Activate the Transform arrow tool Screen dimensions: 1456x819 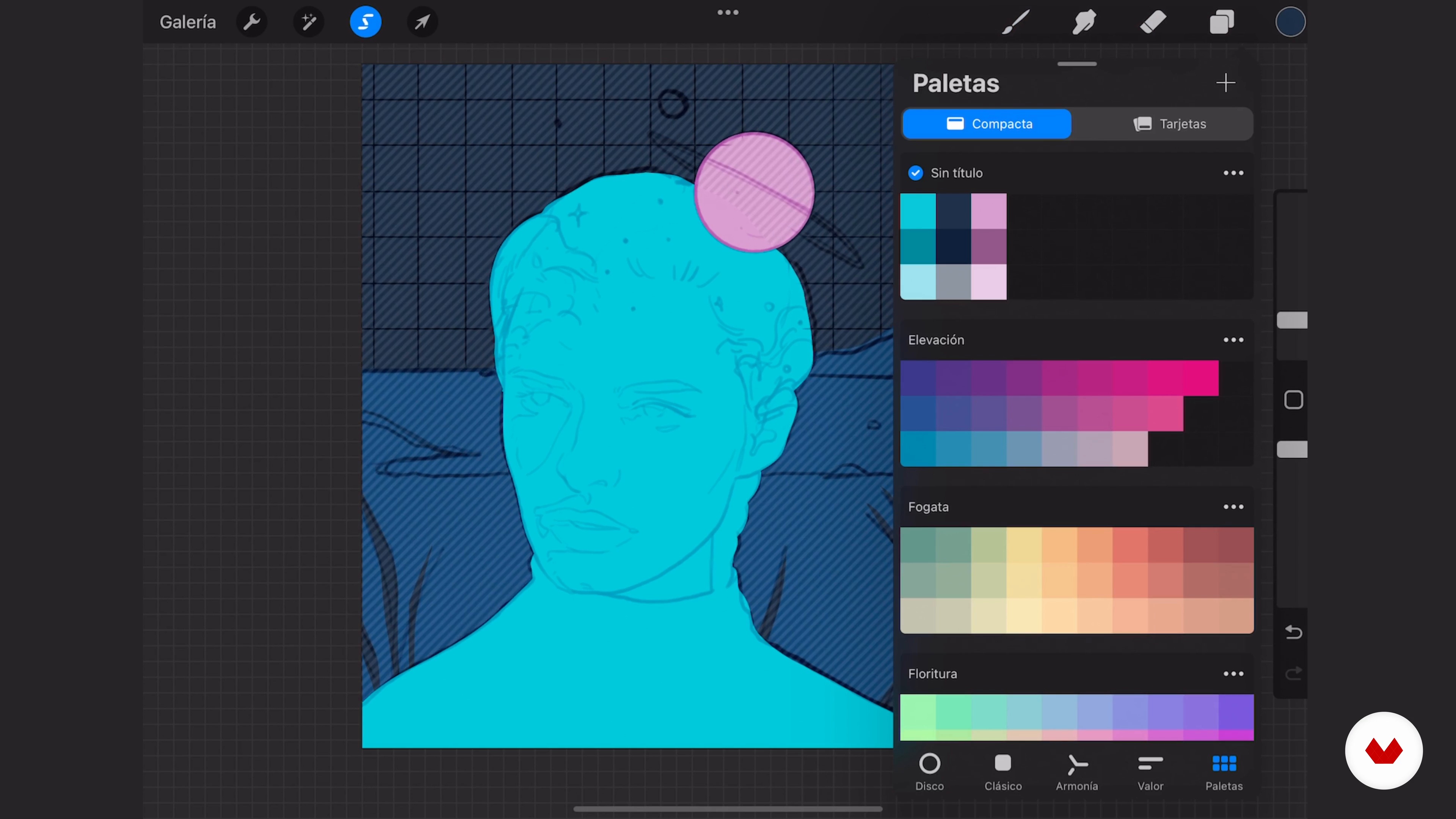[422, 22]
